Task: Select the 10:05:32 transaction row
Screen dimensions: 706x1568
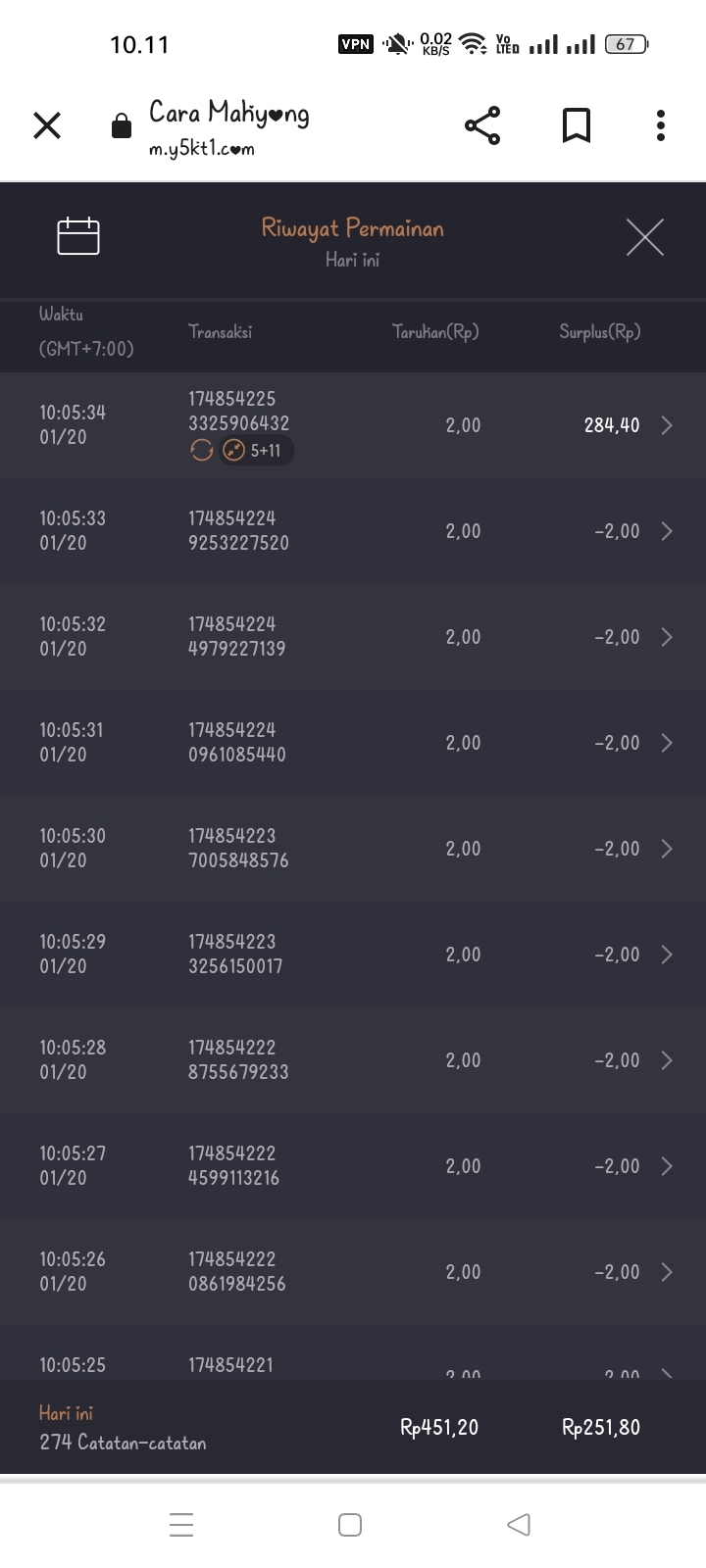Action: (x=353, y=637)
